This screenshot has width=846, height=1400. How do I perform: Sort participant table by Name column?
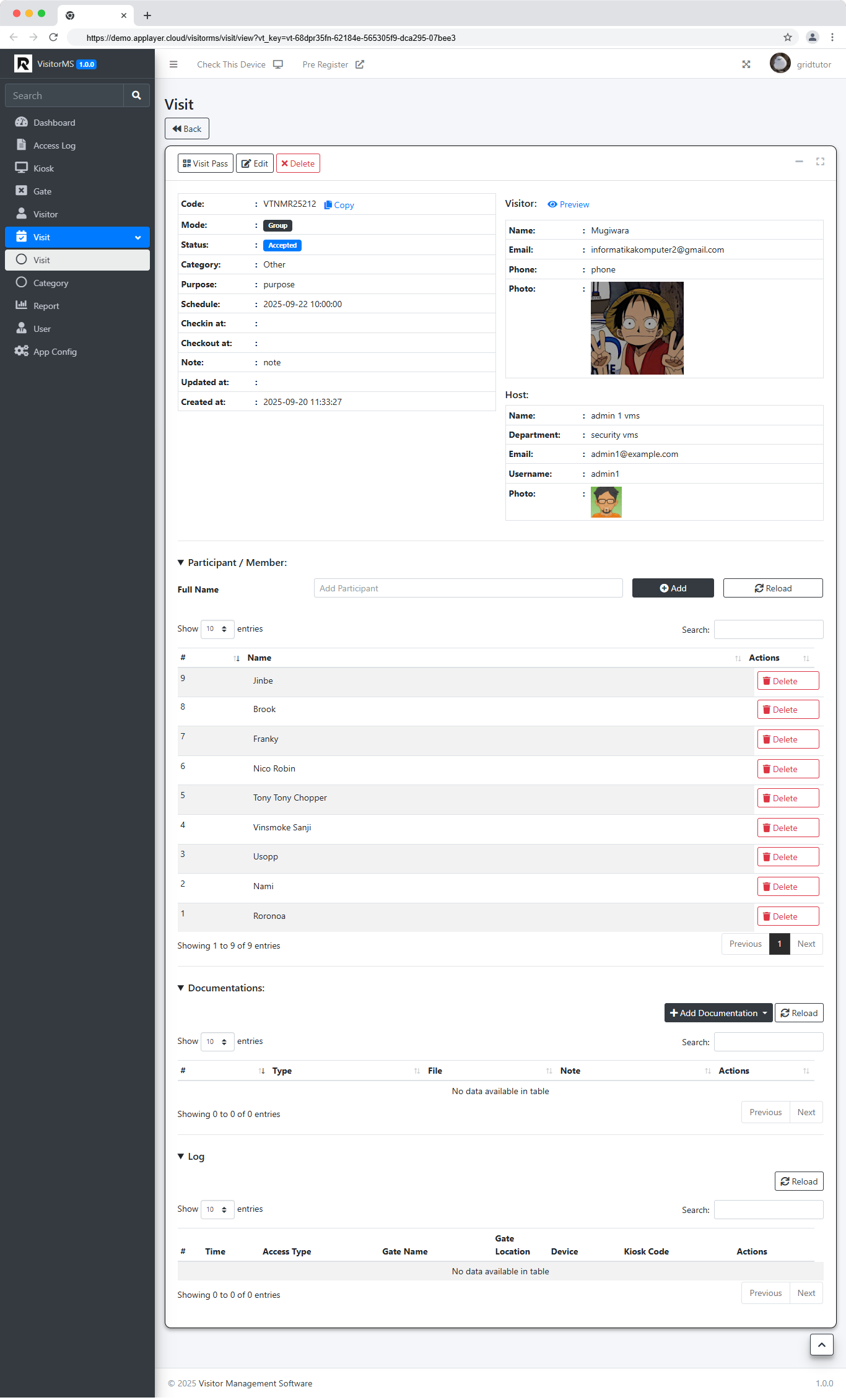tap(494, 658)
